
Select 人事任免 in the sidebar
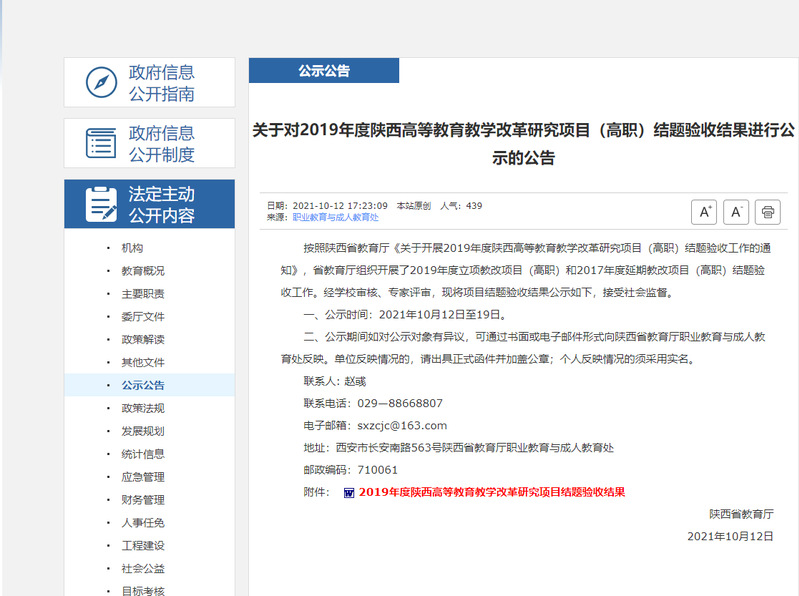pyautogui.click(x=143, y=523)
